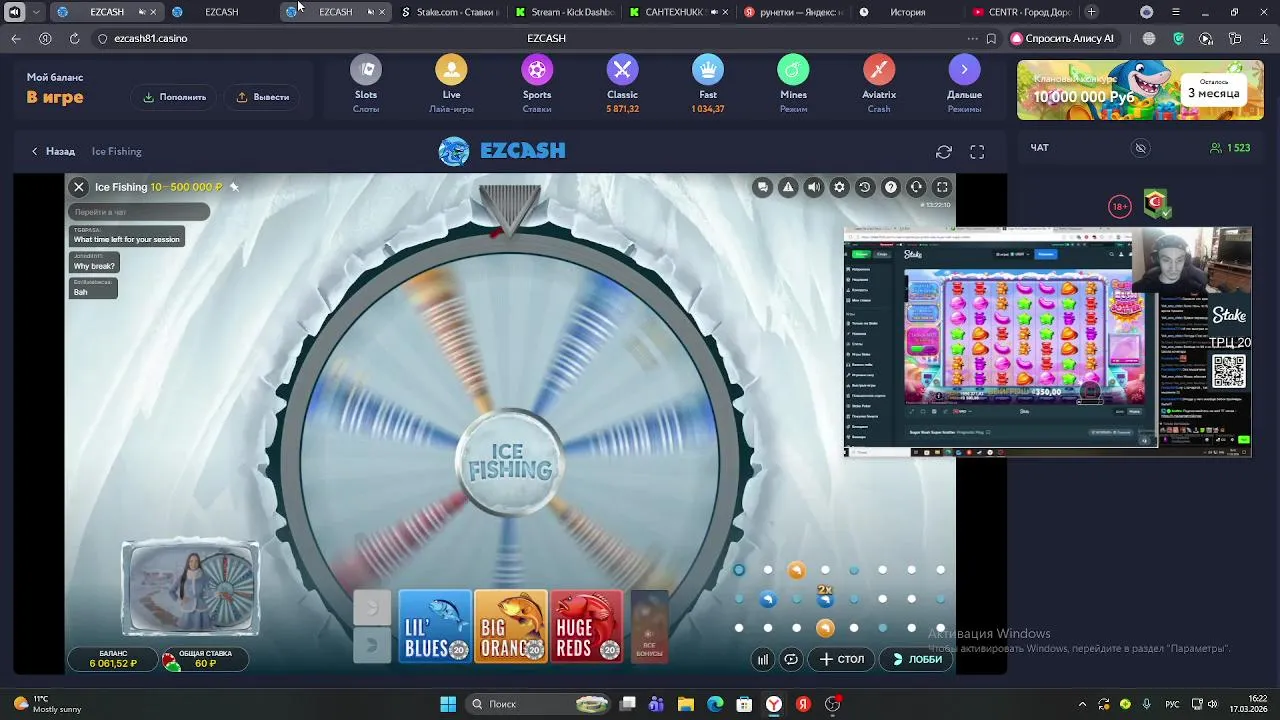
Task: Open the in-game chat bubble icon
Action: [762, 187]
